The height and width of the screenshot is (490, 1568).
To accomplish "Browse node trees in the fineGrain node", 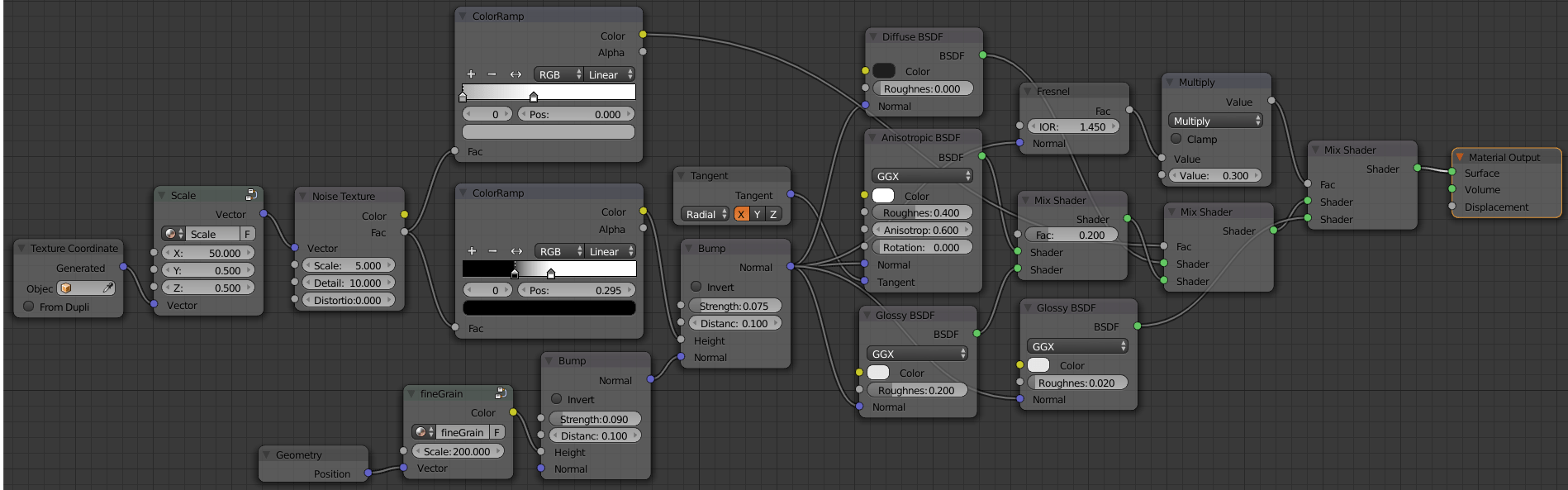I will (424, 432).
